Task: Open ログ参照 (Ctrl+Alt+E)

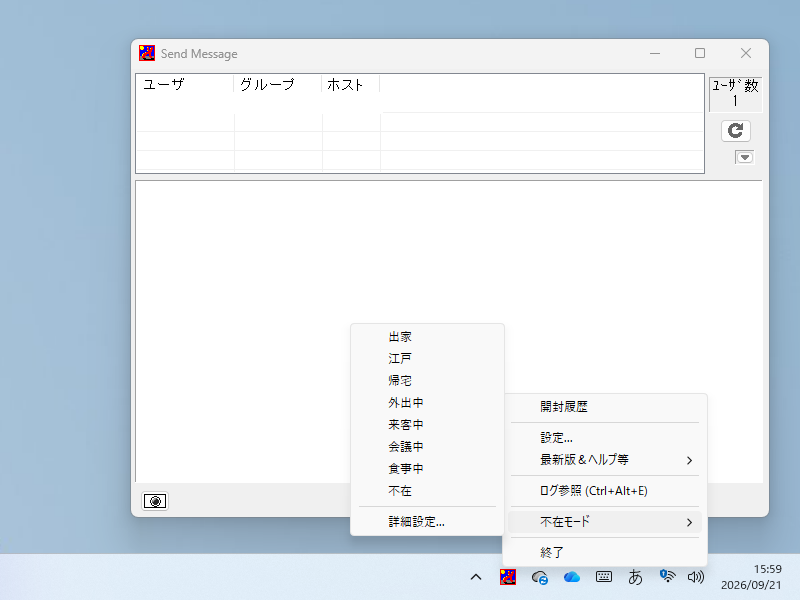Action: (x=605, y=491)
